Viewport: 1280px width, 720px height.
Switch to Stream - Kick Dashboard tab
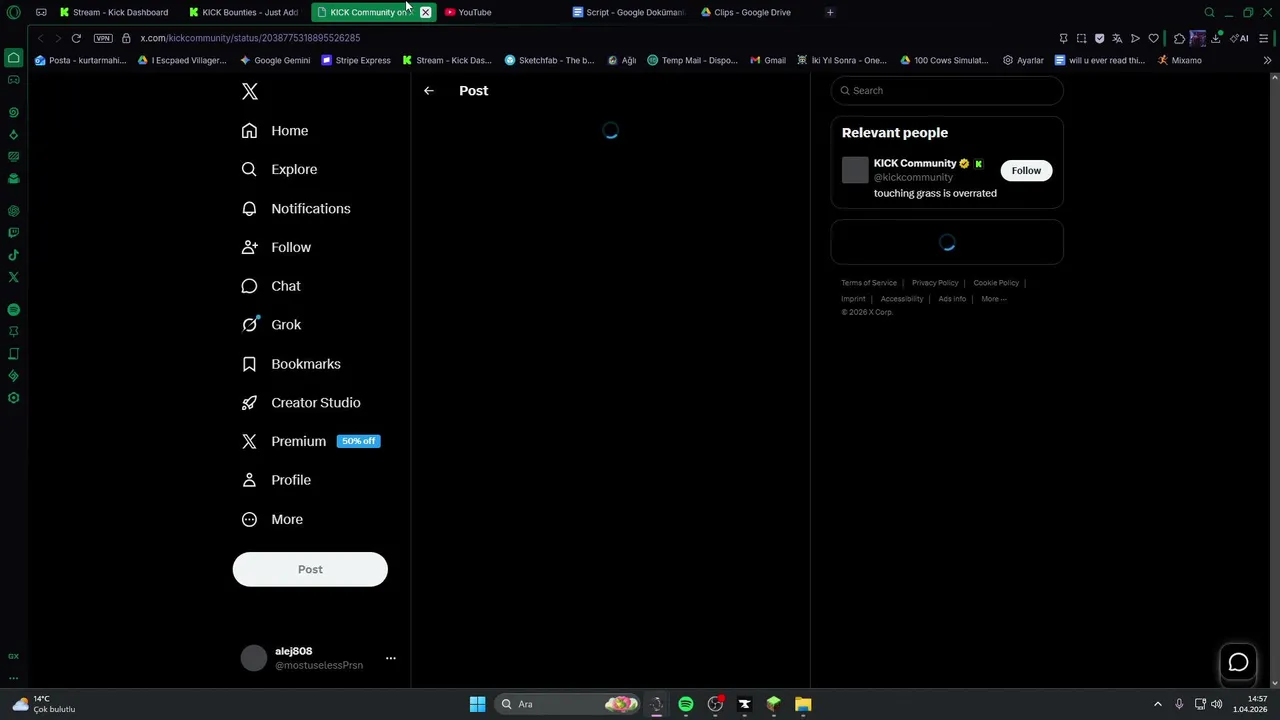click(x=113, y=12)
